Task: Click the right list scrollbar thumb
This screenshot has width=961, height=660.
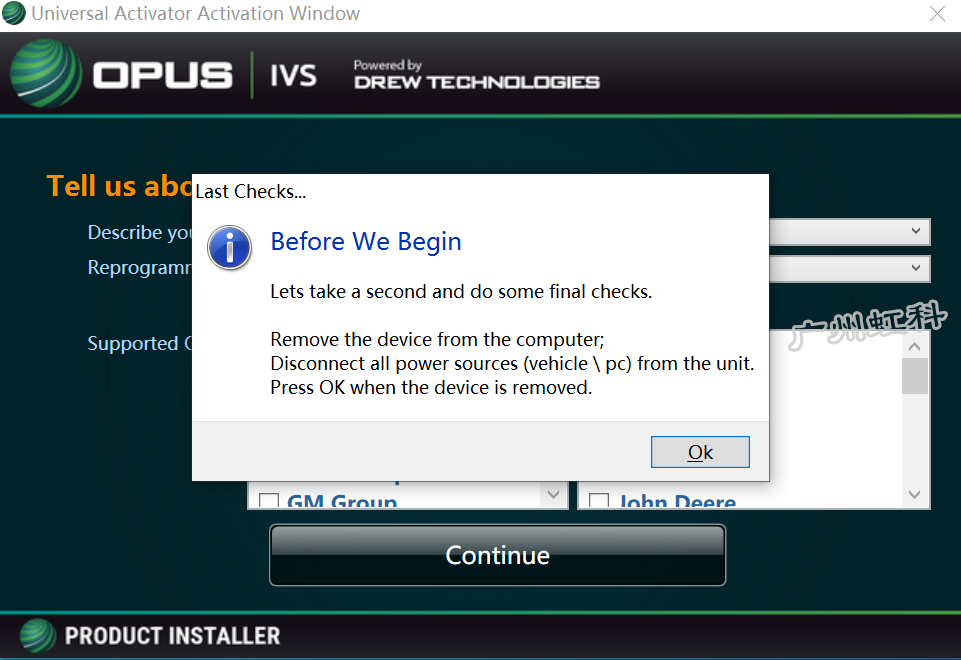Action: tap(914, 376)
